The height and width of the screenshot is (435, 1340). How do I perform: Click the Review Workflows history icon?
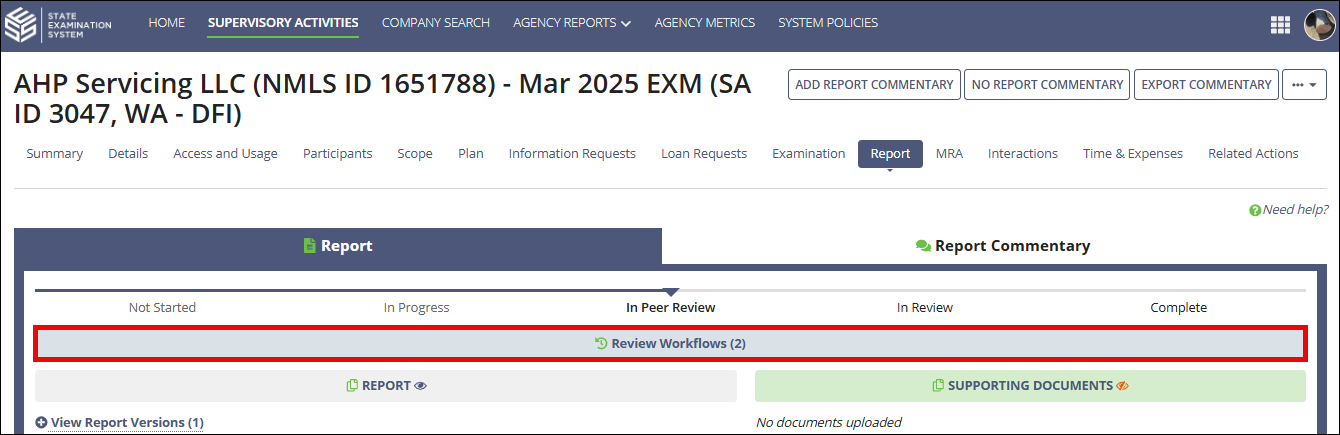point(601,343)
